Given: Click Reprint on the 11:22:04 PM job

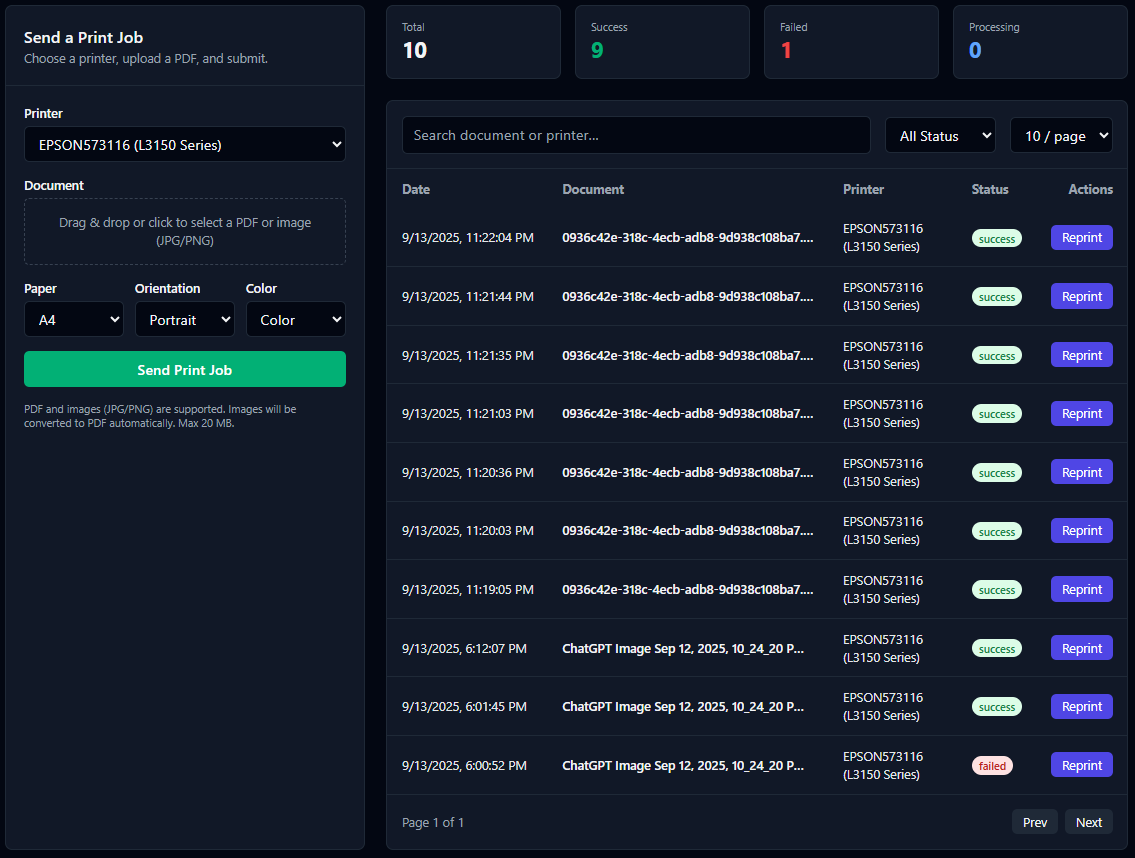Looking at the screenshot, I should click(x=1081, y=237).
